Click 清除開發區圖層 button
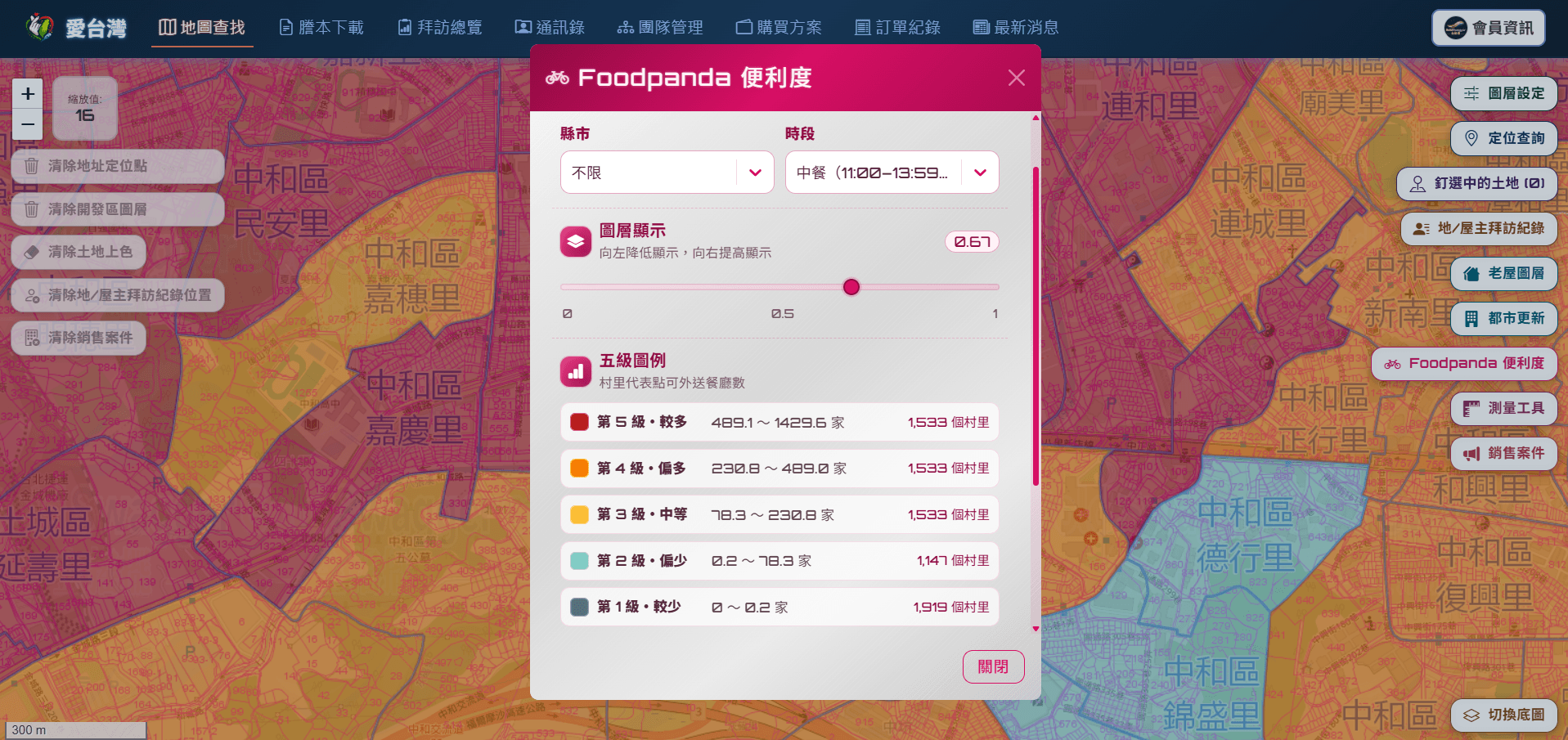1568x740 pixels. 118,209
